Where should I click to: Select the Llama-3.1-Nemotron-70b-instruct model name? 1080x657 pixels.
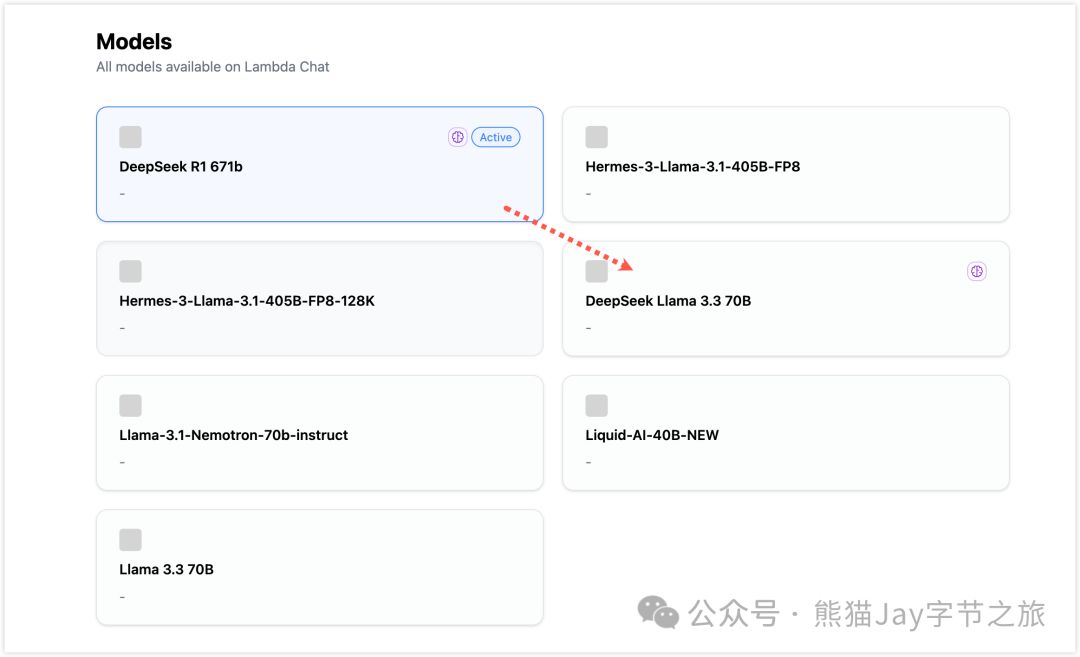(x=233, y=435)
